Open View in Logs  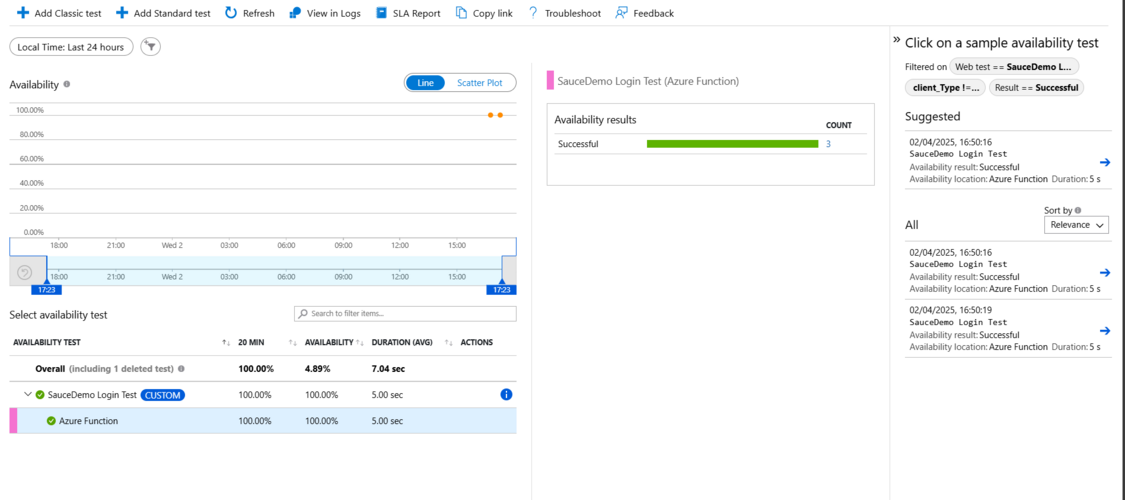pos(324,13)
